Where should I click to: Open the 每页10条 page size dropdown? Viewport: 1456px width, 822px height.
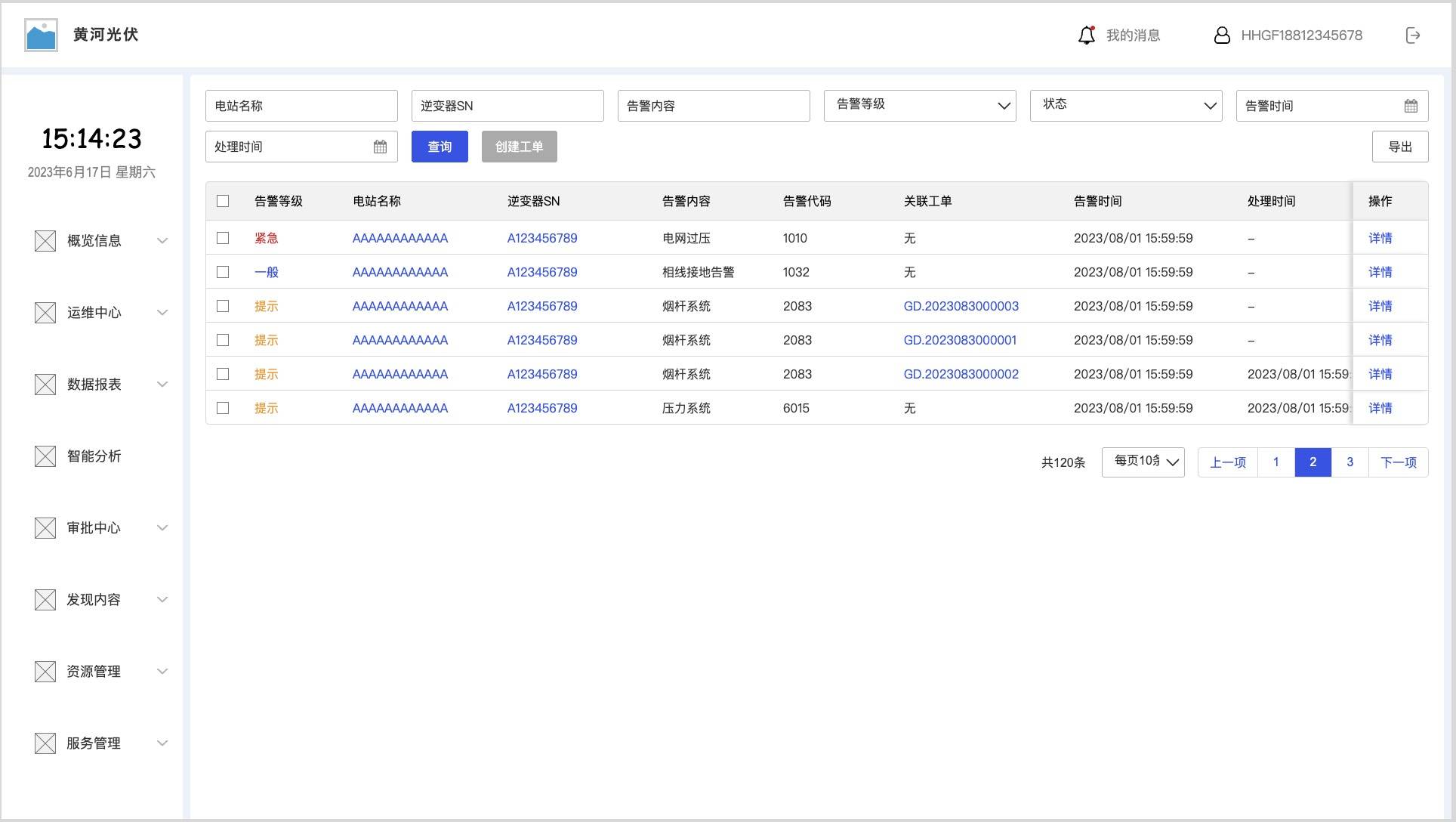[x=1143, y=462]
